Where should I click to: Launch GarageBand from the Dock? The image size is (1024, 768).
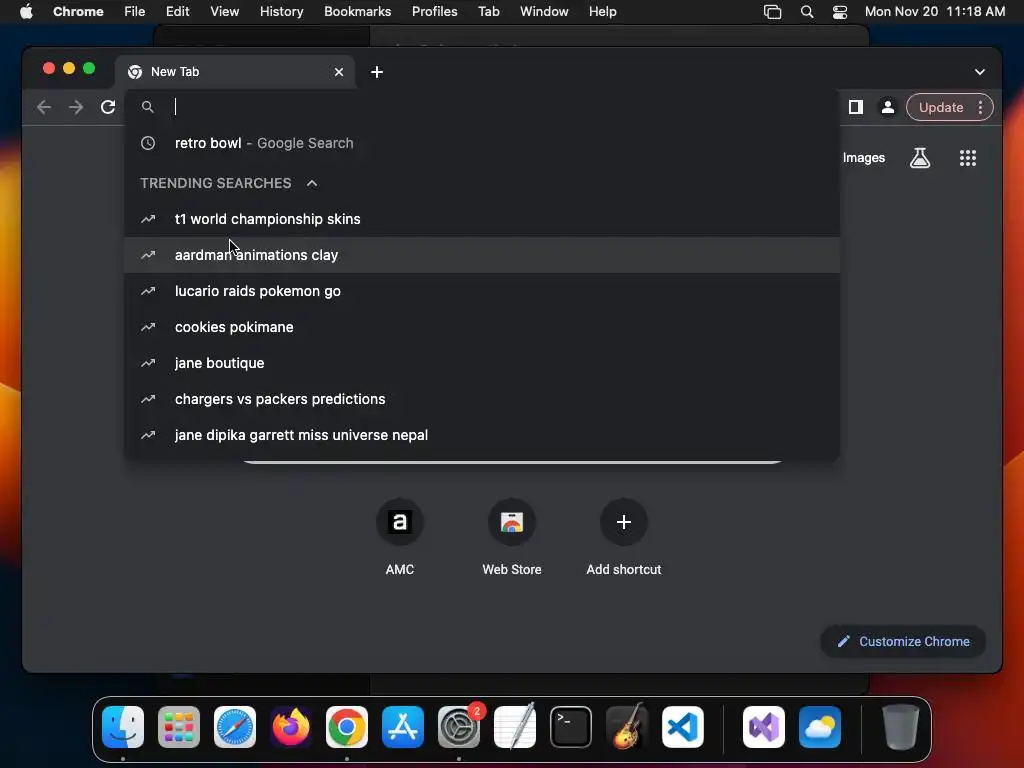coord(627,727)
